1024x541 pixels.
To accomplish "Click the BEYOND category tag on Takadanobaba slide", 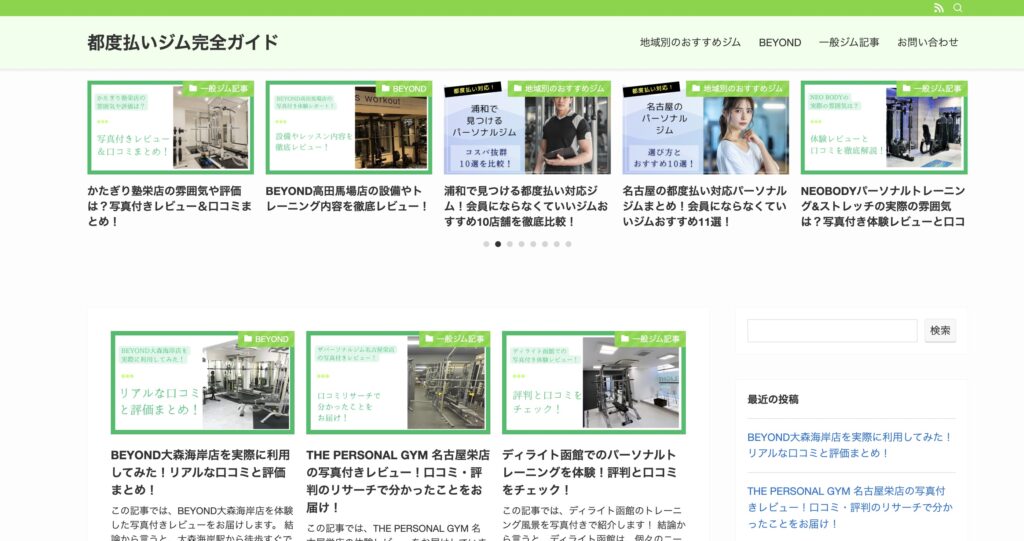I will point(403,89).
